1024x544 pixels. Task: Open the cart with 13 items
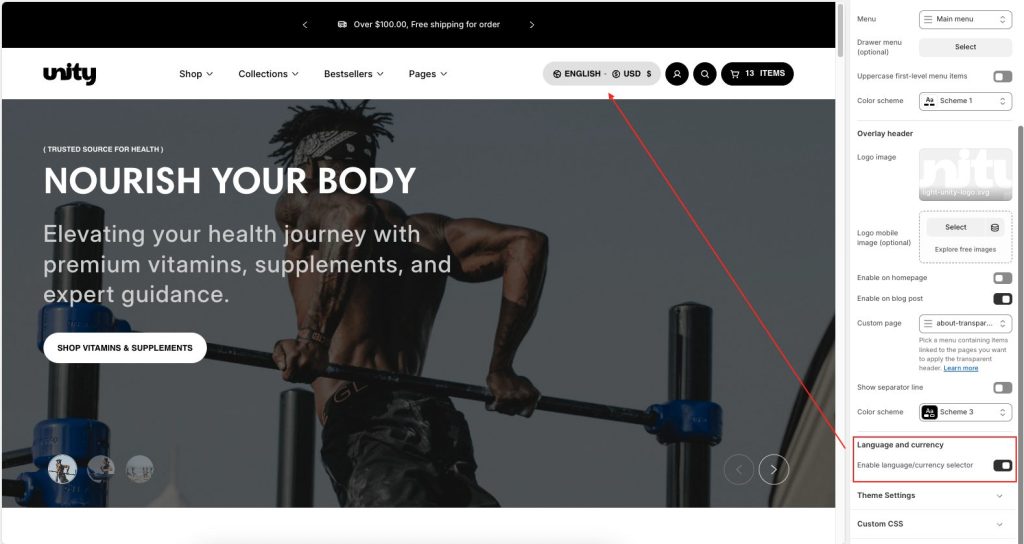(x=757, y=74)
